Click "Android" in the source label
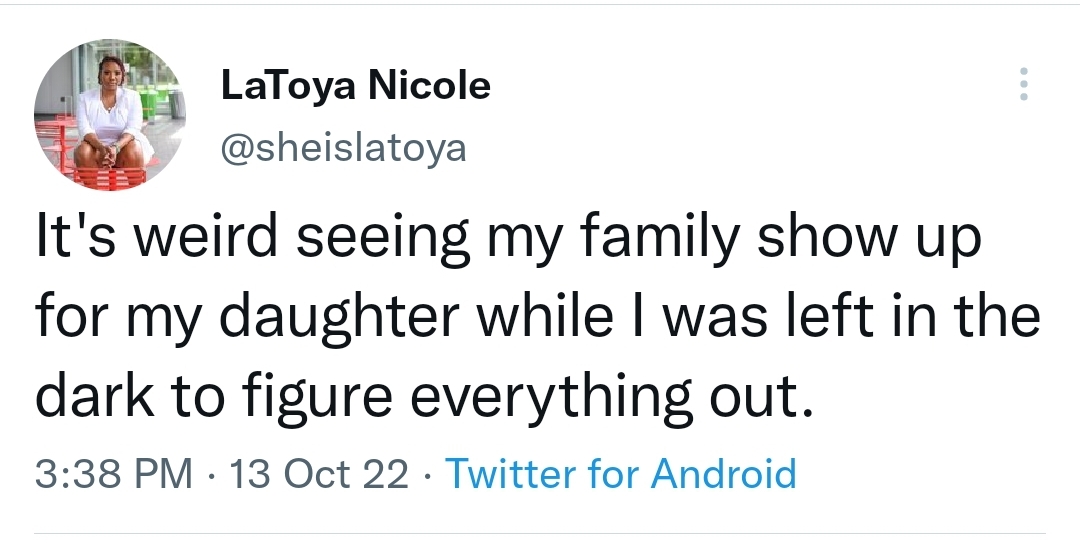1080x546 pixels. (724, 473)
